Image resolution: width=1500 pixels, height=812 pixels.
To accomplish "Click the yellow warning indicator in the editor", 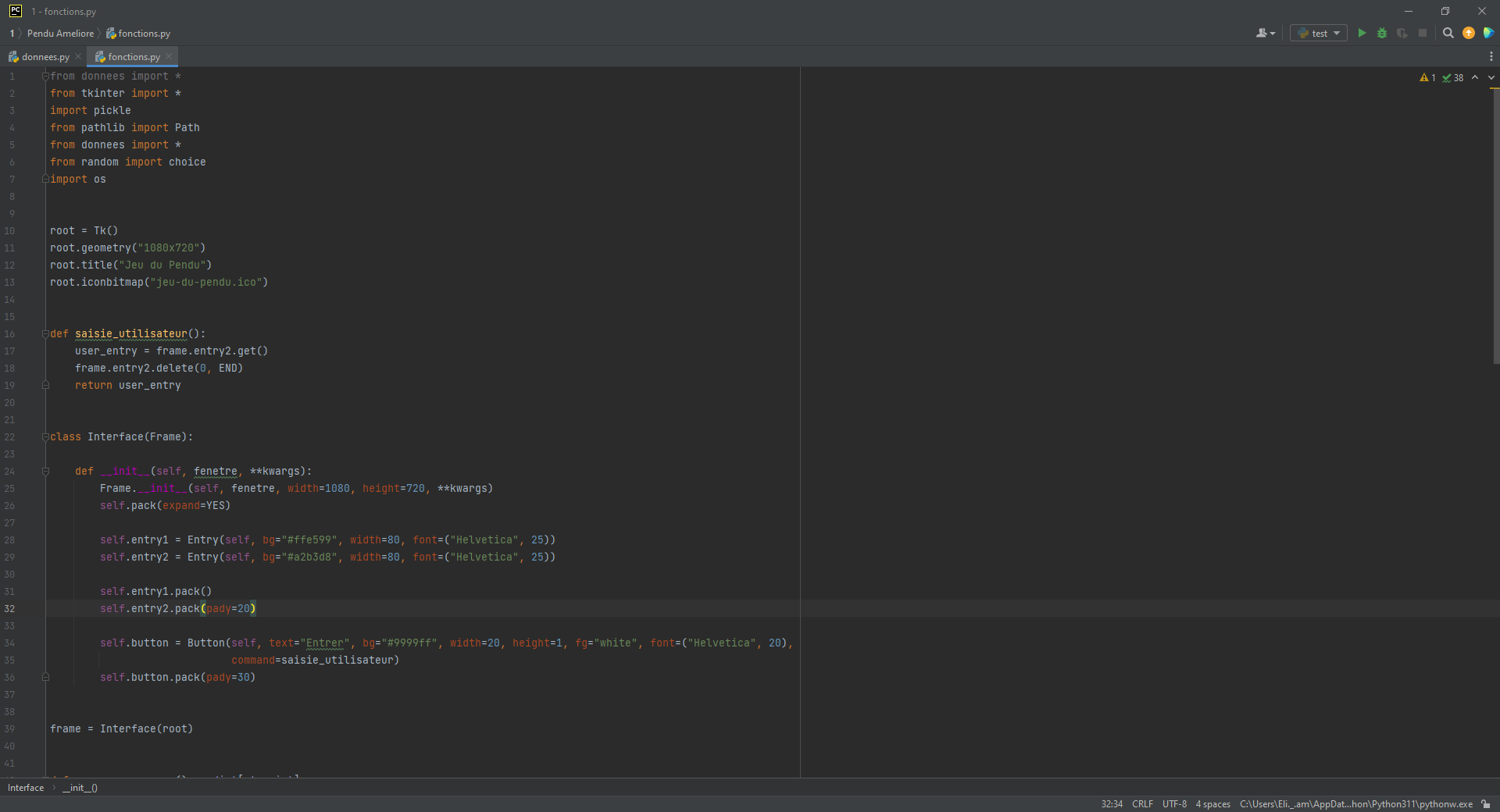I will pos(1427,77).
